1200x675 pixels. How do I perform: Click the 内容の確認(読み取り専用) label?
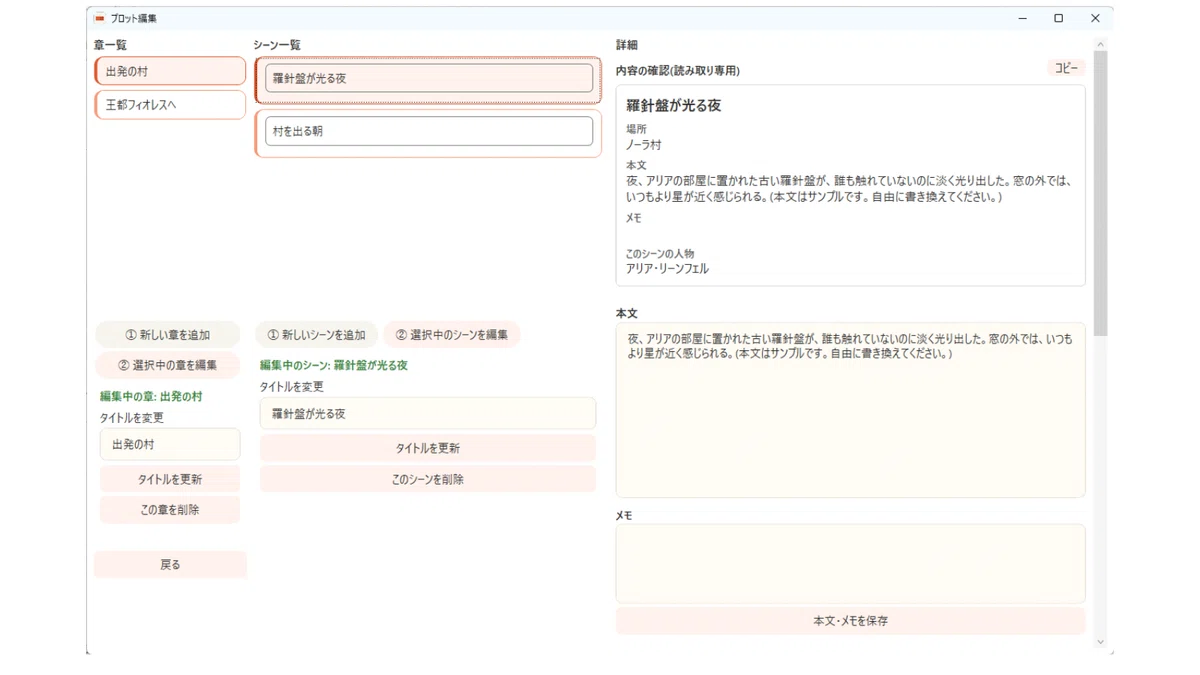(678, 71)
